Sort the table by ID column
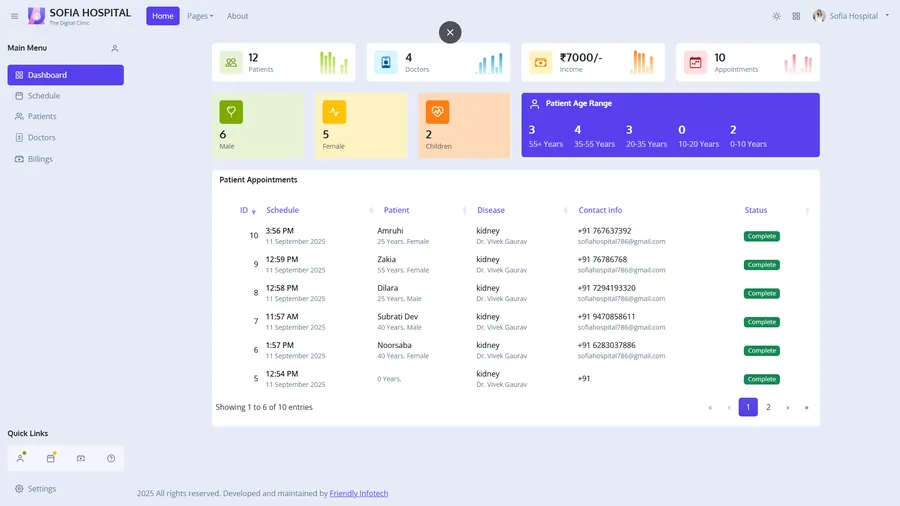 tap(247, 211)
